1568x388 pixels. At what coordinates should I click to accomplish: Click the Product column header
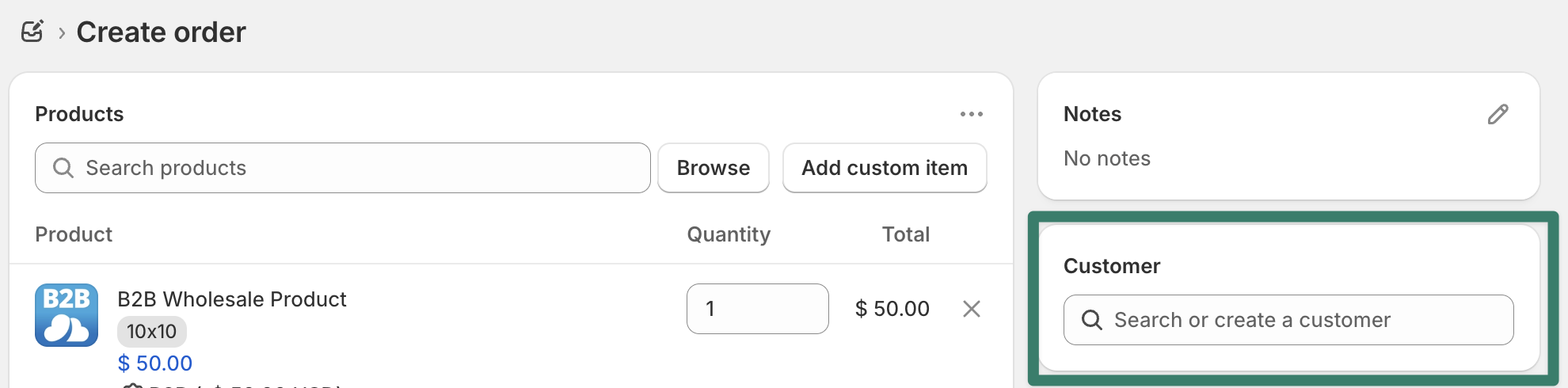74,234
